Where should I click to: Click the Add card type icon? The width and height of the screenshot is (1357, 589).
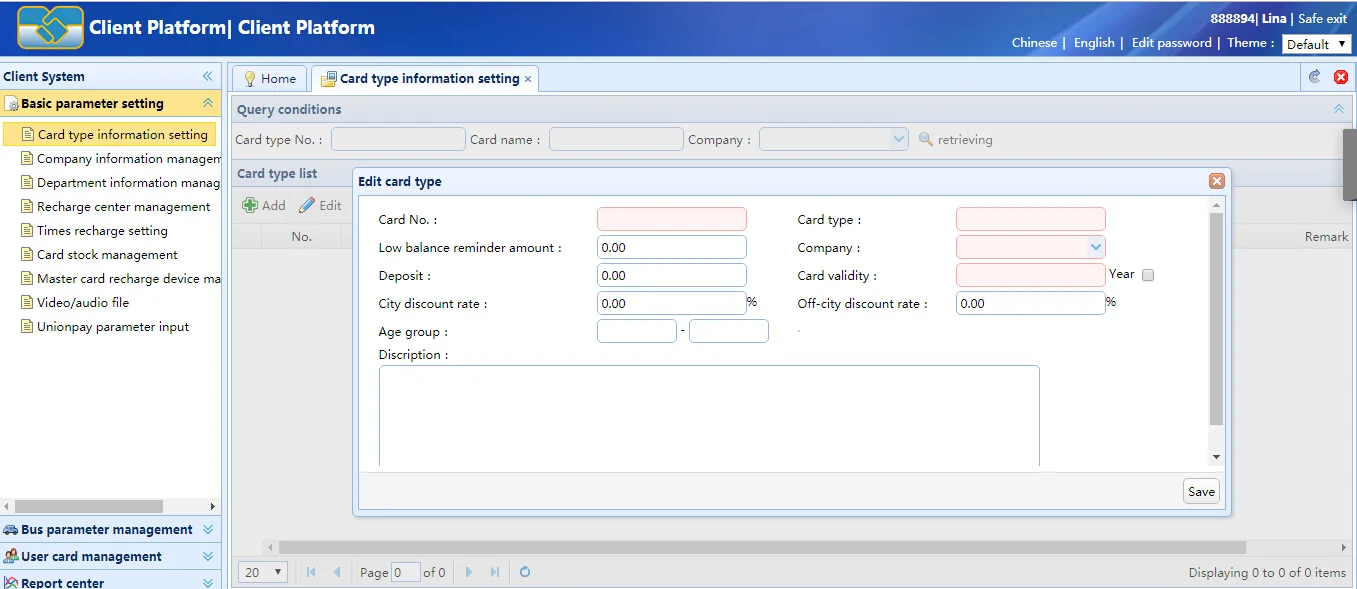[250, 205]
